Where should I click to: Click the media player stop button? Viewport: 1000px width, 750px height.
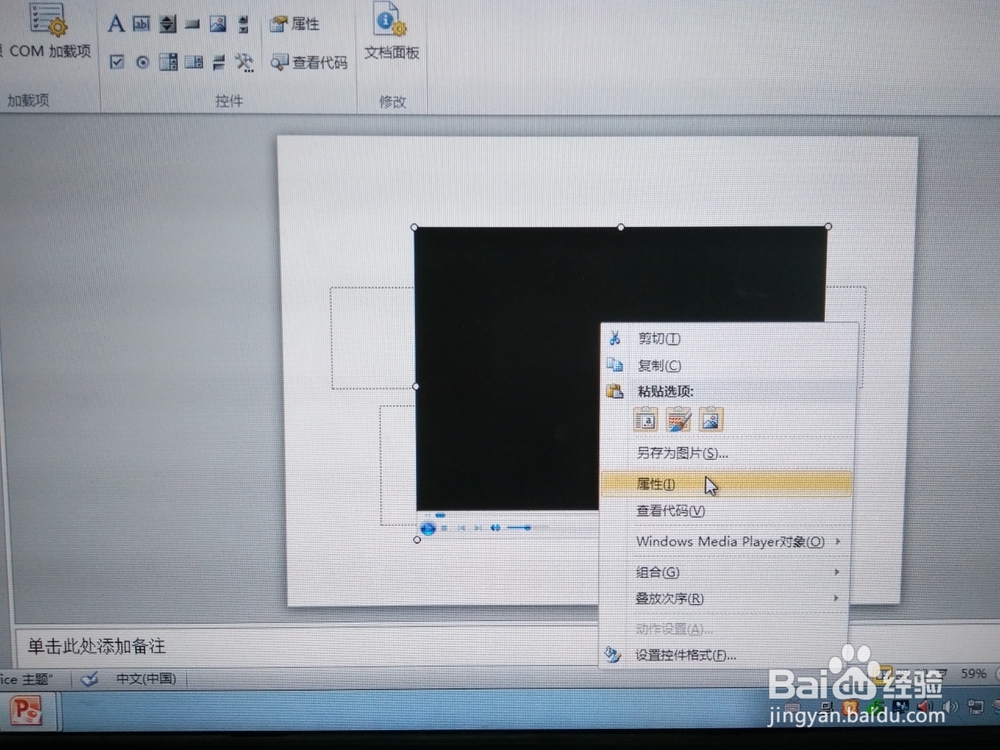coord(445,528)
